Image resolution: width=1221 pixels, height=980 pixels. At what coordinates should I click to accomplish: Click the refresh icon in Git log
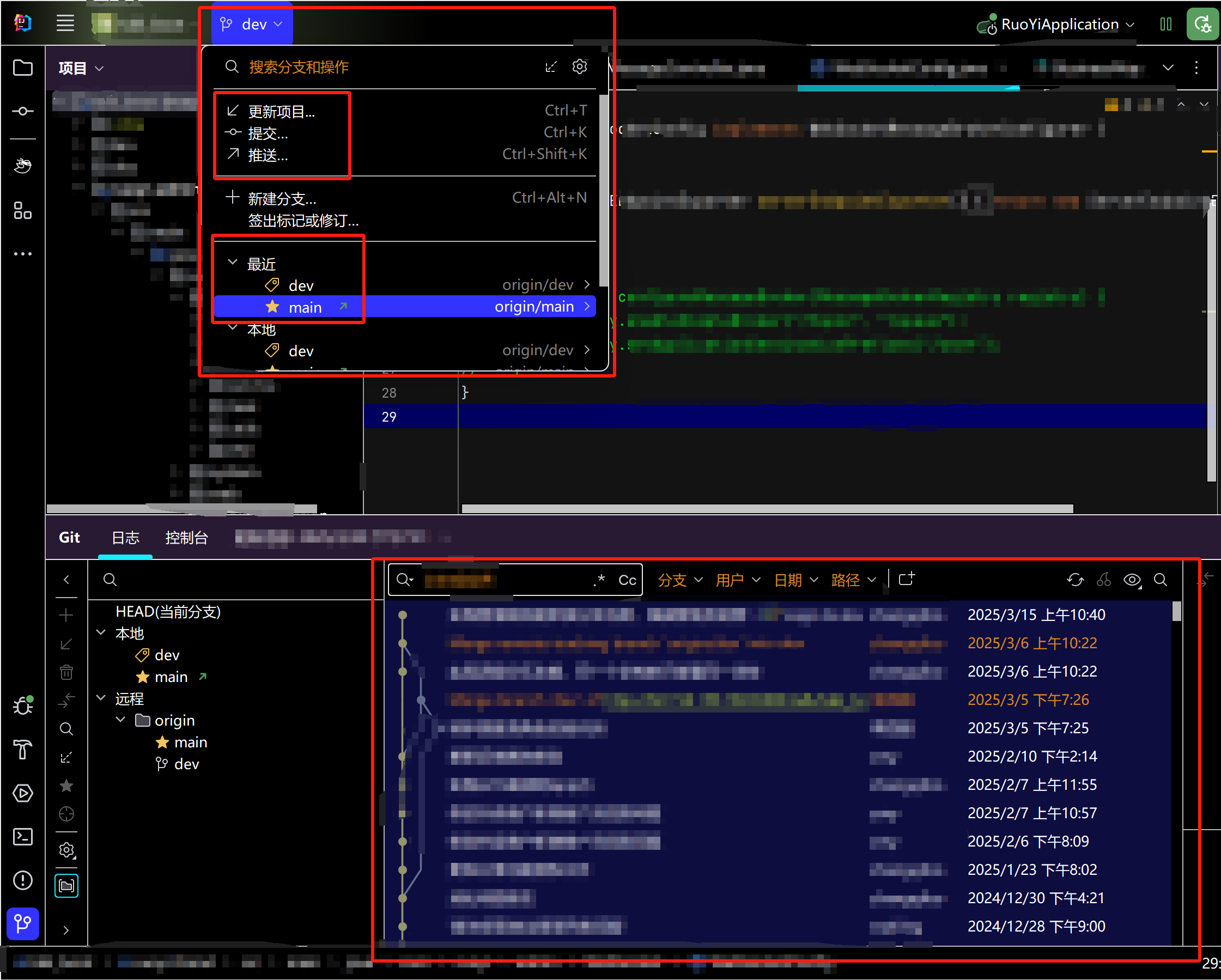coord(1075,580)
